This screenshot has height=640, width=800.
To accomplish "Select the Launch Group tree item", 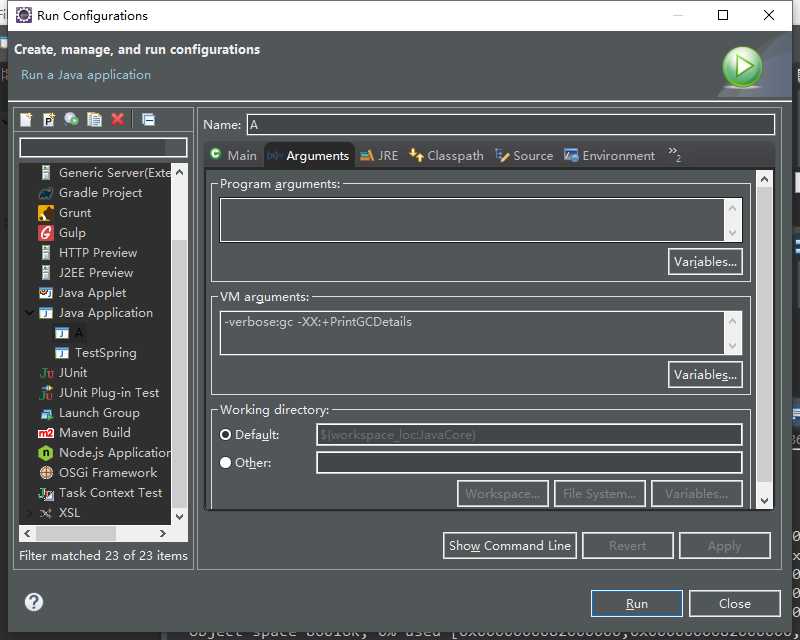I will coord(99,413).
